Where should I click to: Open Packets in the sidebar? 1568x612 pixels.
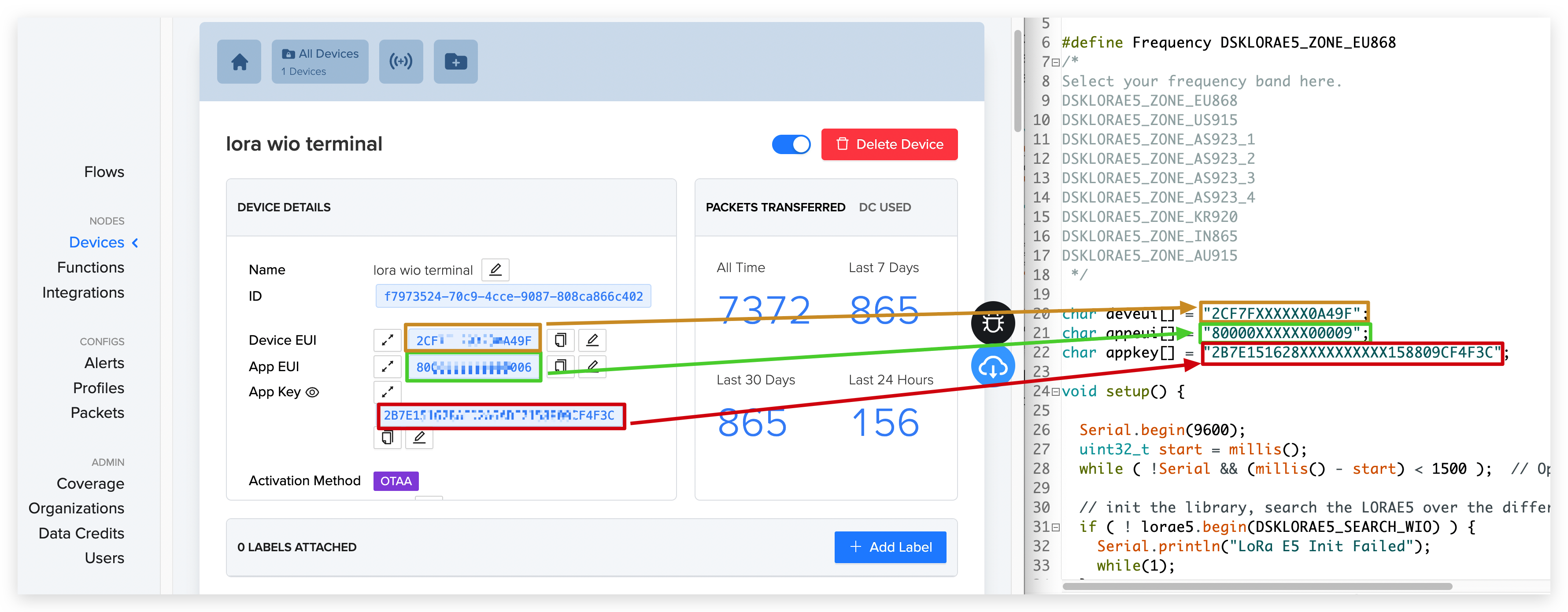[97, 413]
